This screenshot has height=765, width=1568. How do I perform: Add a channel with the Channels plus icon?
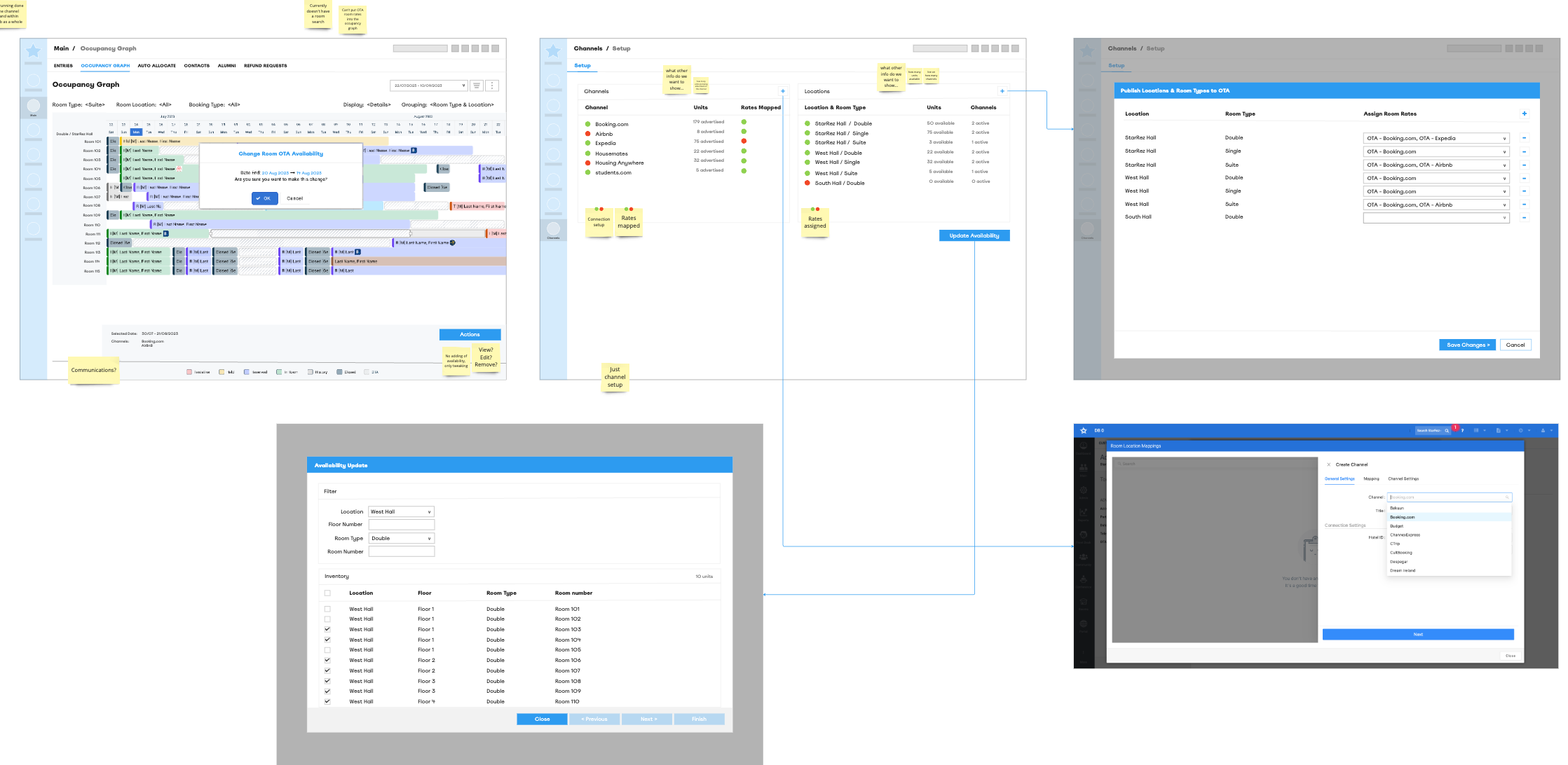click(x=783, y=91)
